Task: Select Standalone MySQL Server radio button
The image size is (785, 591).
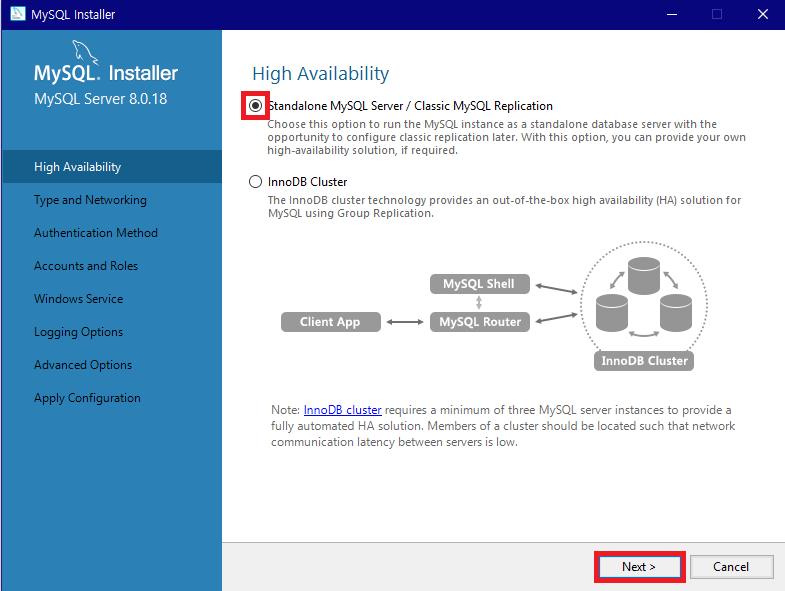Action: [255, 106]
